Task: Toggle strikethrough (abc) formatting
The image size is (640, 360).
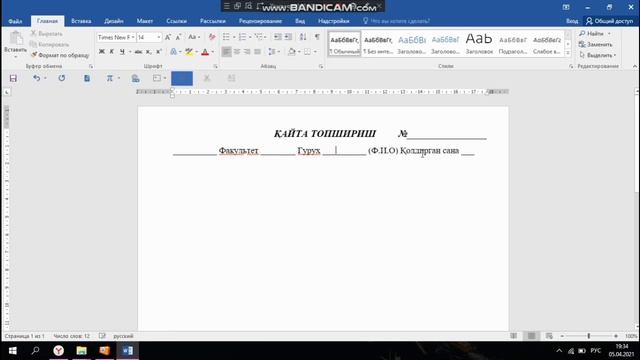Action: [x=138, y=51]
